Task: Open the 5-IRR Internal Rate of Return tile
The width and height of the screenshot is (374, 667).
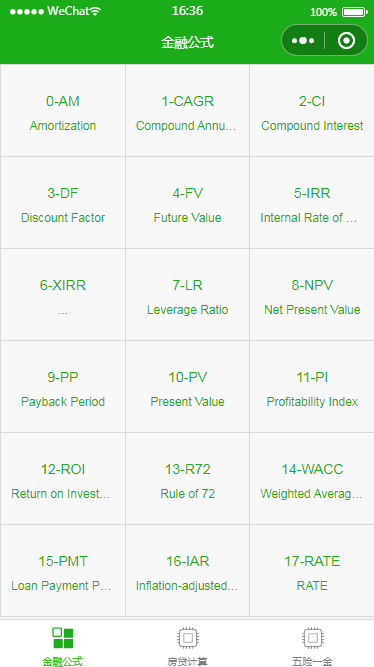Action: (312, 202)
